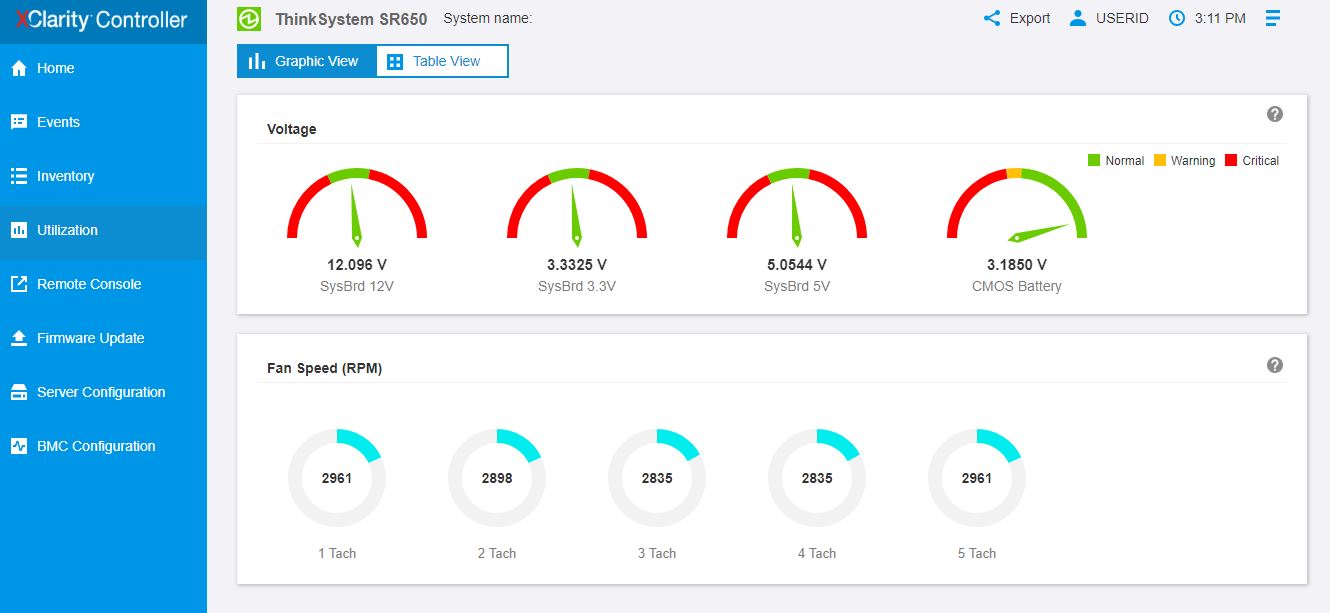1330x613 pixels.
Task: Click the SysBrd 3.3V voltage gauge
Action: [577, 205]
